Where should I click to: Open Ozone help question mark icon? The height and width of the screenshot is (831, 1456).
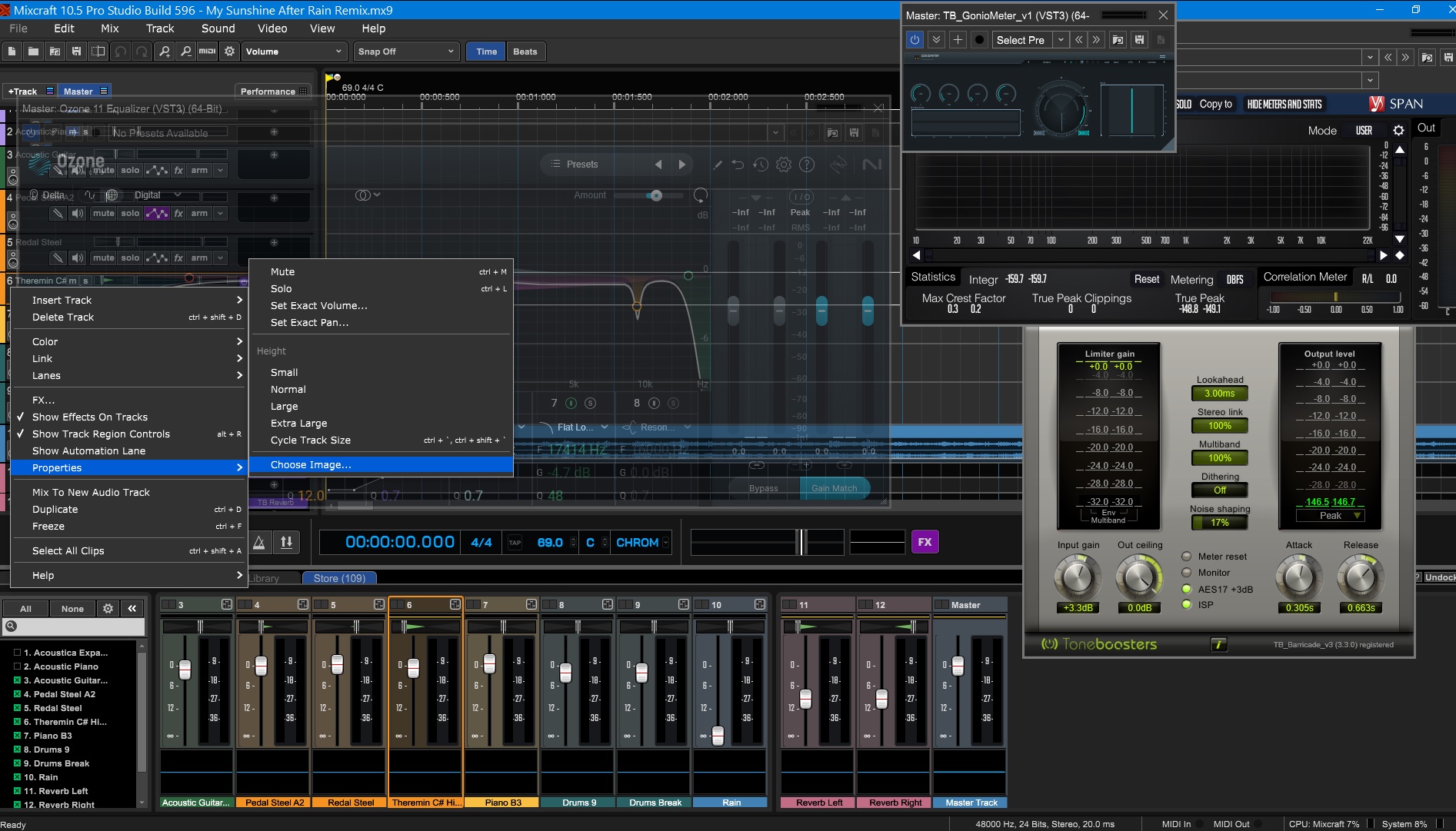coord(807,165)
